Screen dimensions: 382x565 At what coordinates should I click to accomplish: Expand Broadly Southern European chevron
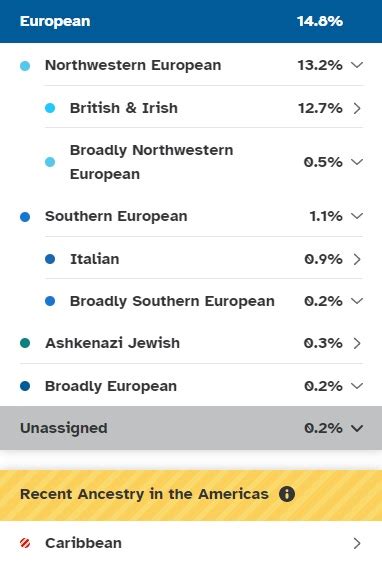(357, 301)
